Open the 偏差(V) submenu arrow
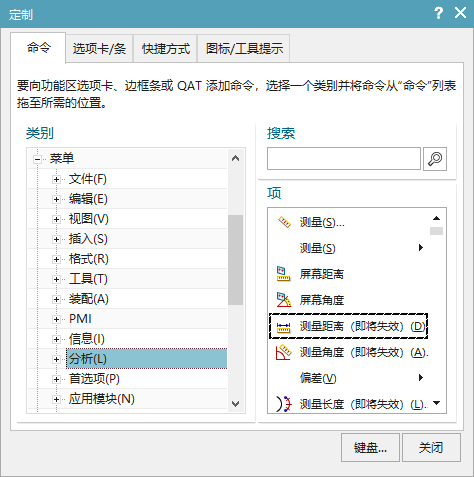 tap(421, 378)
